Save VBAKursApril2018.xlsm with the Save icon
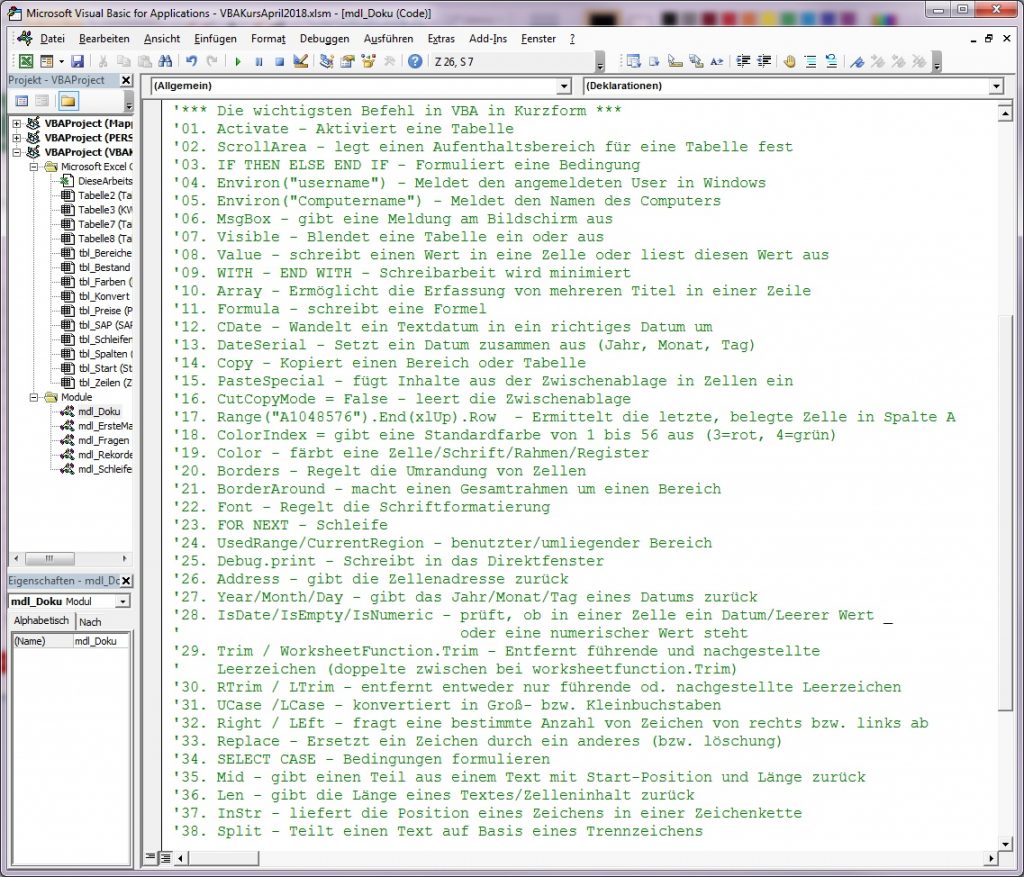 [x=78, y=62]
